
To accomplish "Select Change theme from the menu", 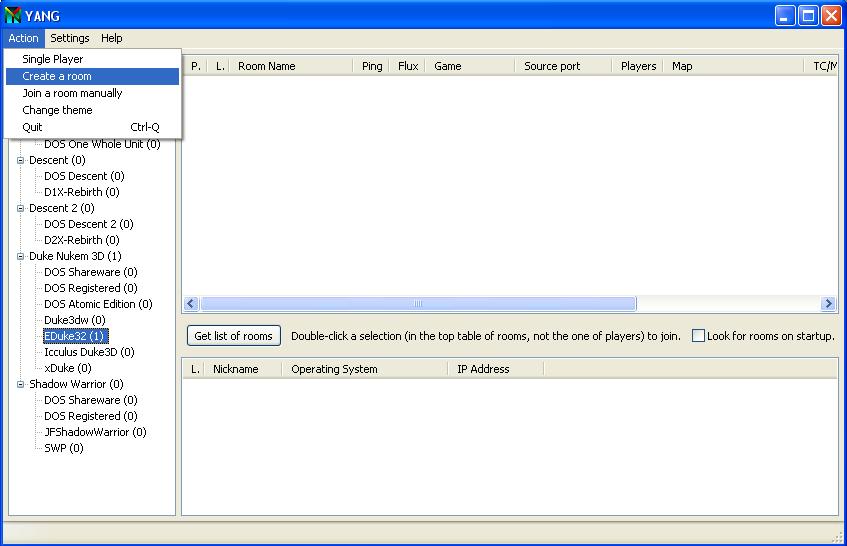I will pyautogui.click(x=92, y=110).
